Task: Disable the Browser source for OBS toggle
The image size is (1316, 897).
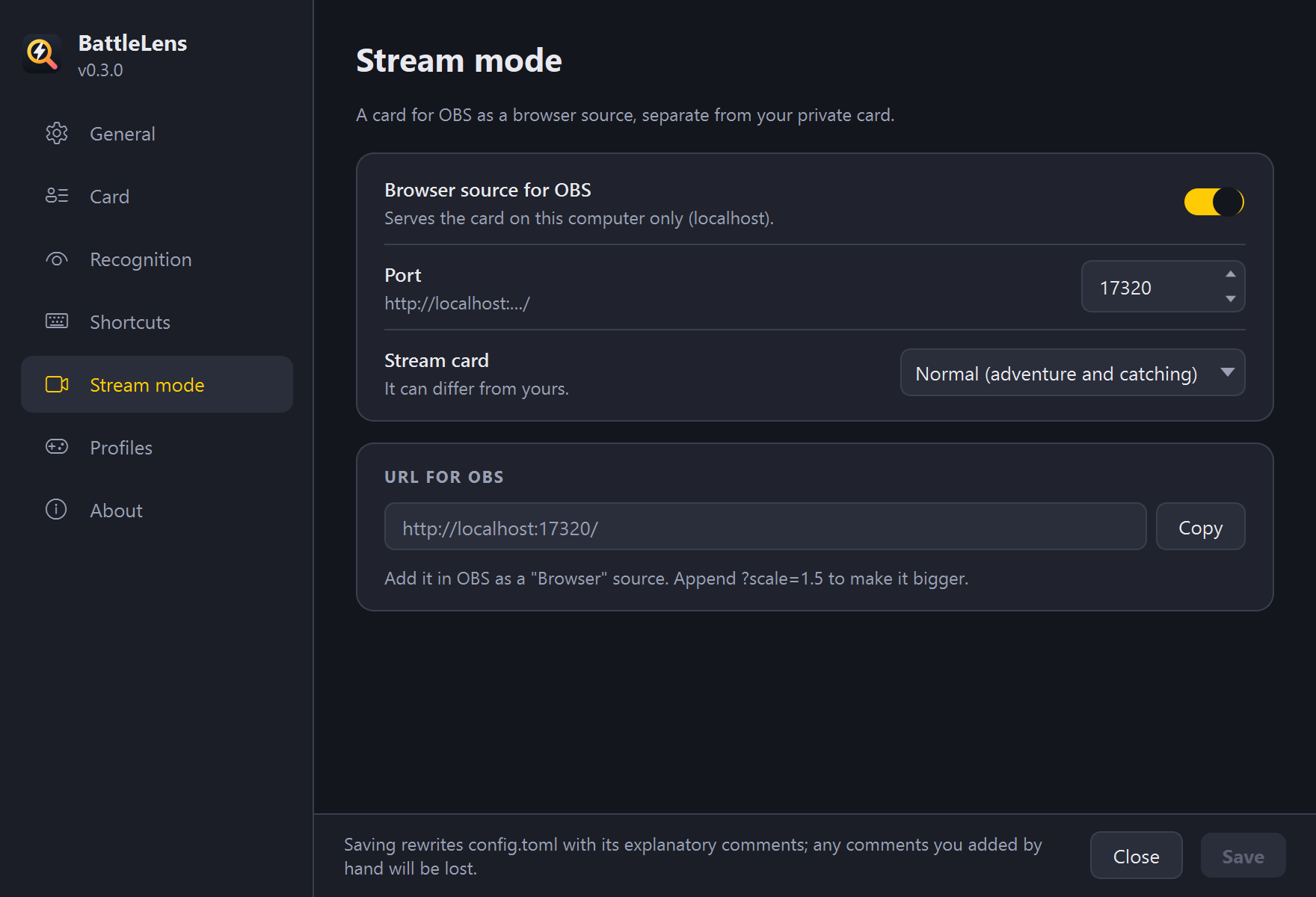Action: click(x=1214, y=202)
